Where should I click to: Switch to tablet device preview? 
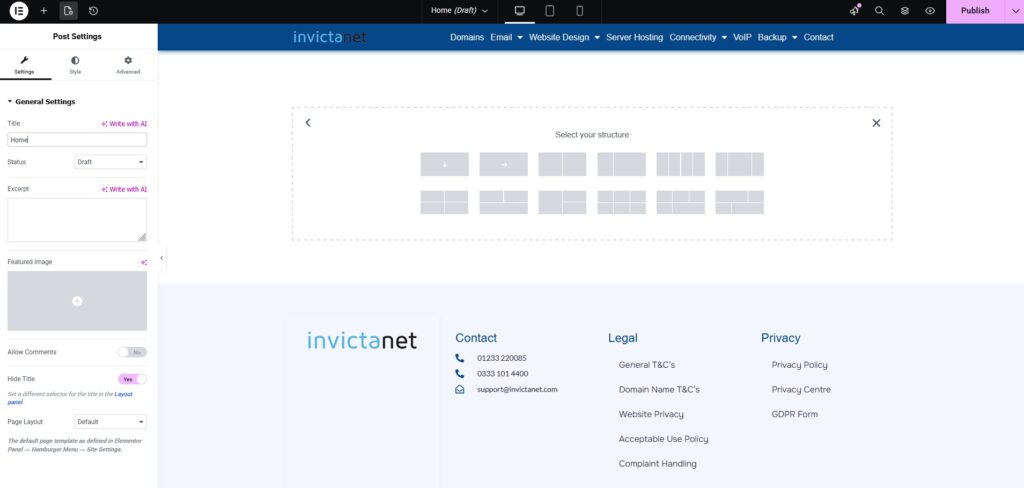coord(550,11)
